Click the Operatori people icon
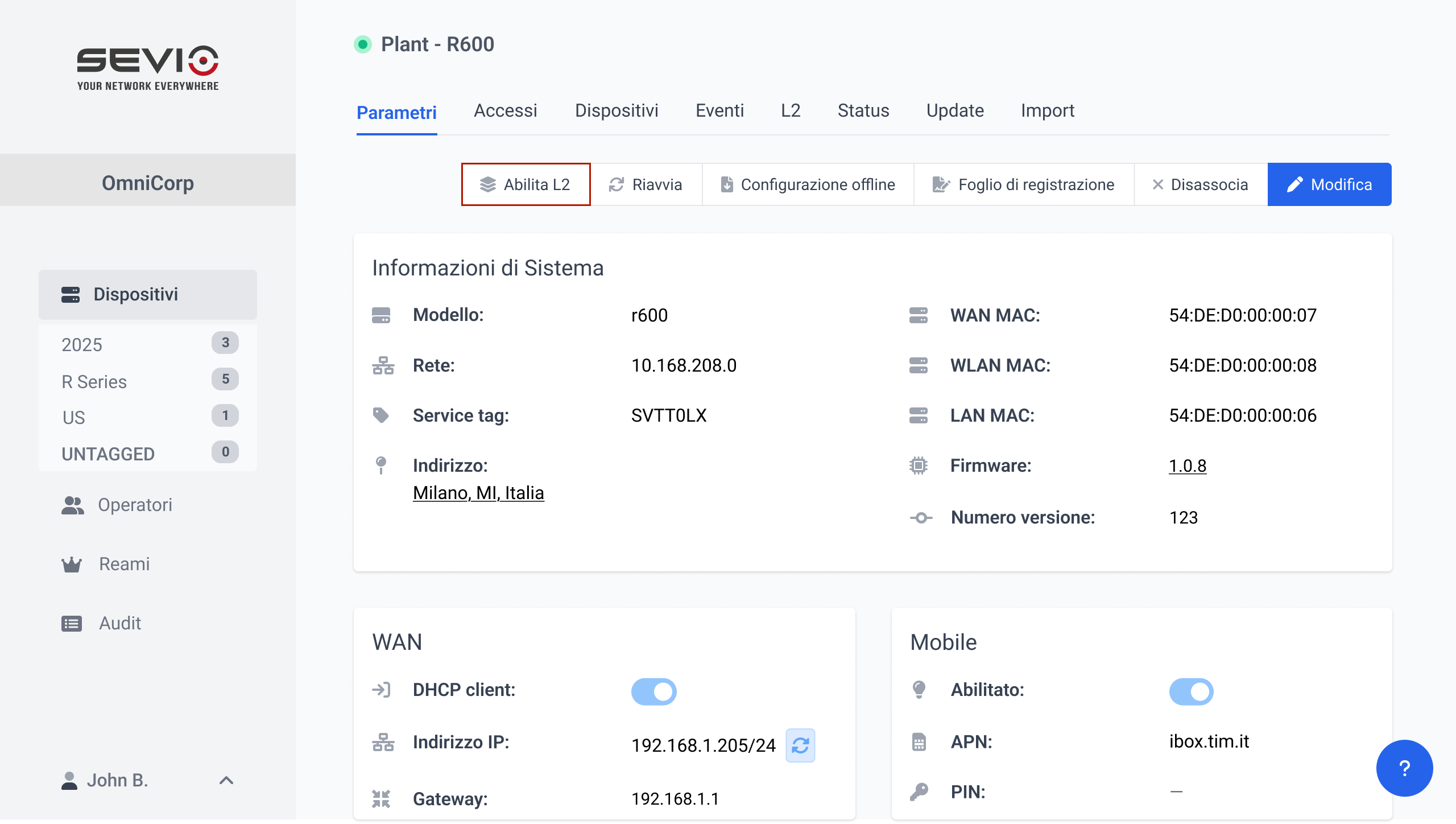This screenshot has width=1456, height=824. click(x=72, y=505)
